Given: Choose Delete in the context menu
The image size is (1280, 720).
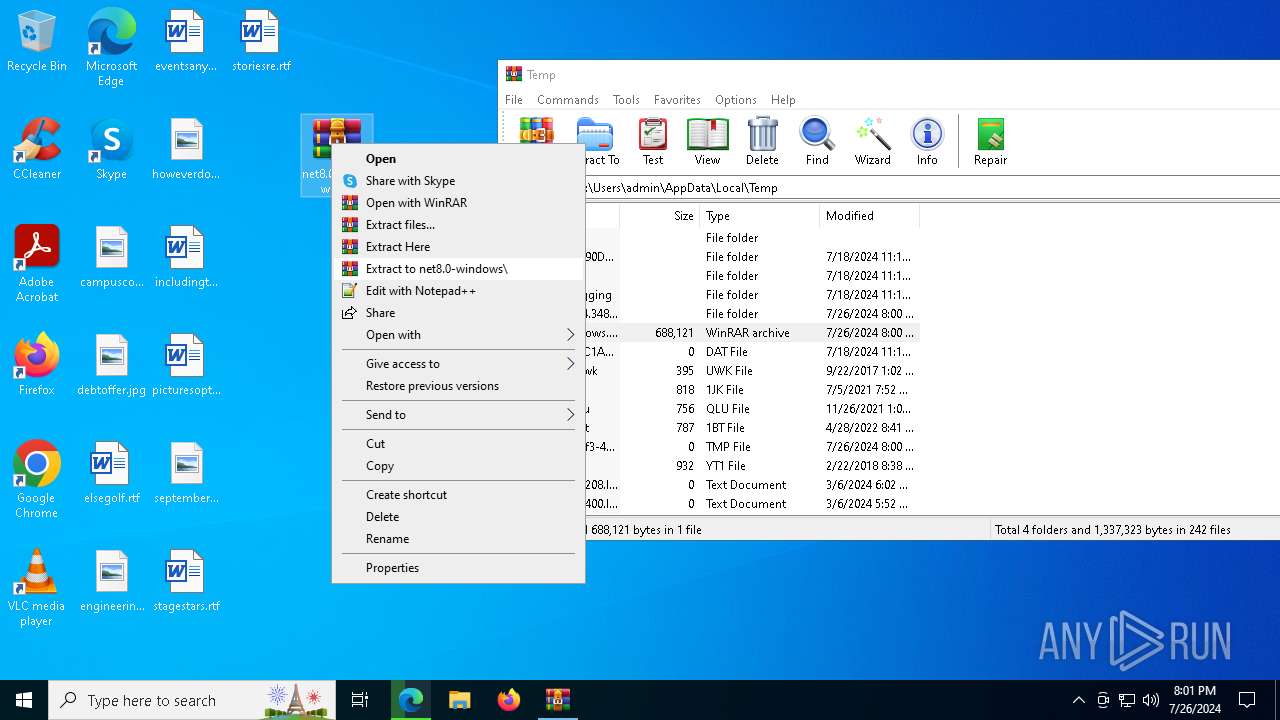Looking at the screenshot, I should point(459,517).
